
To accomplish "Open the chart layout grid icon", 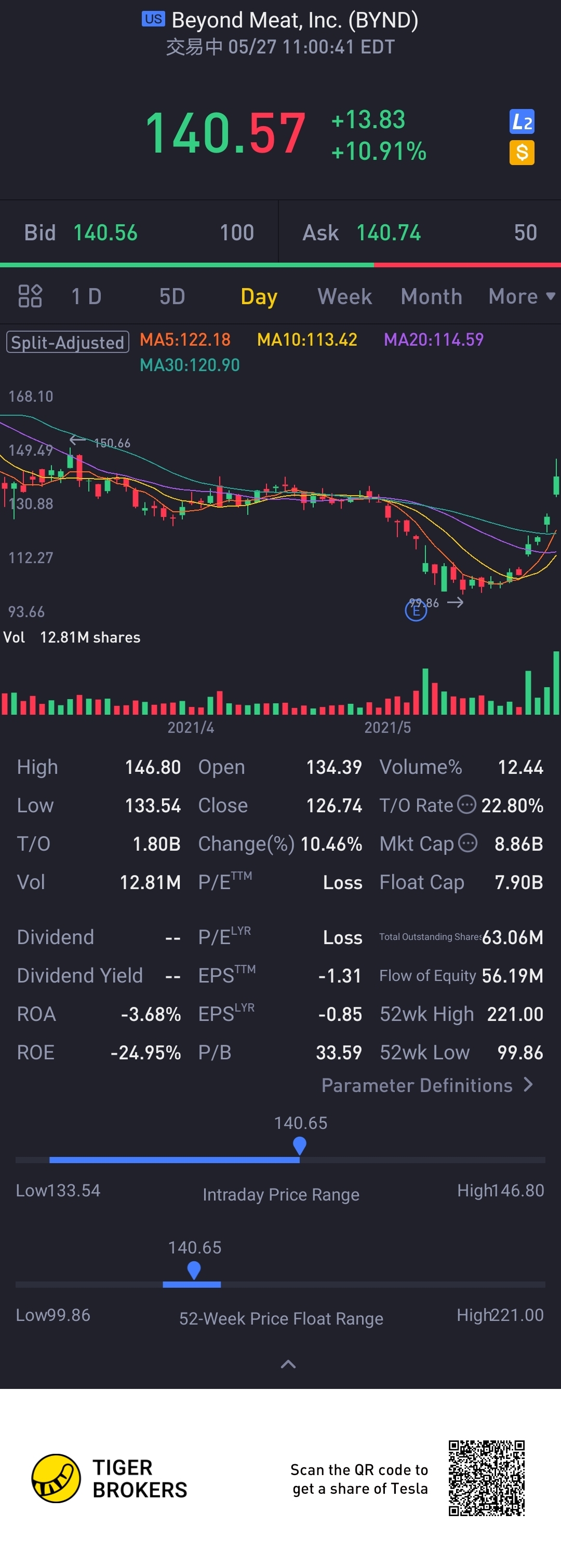I will pos(30,296).
